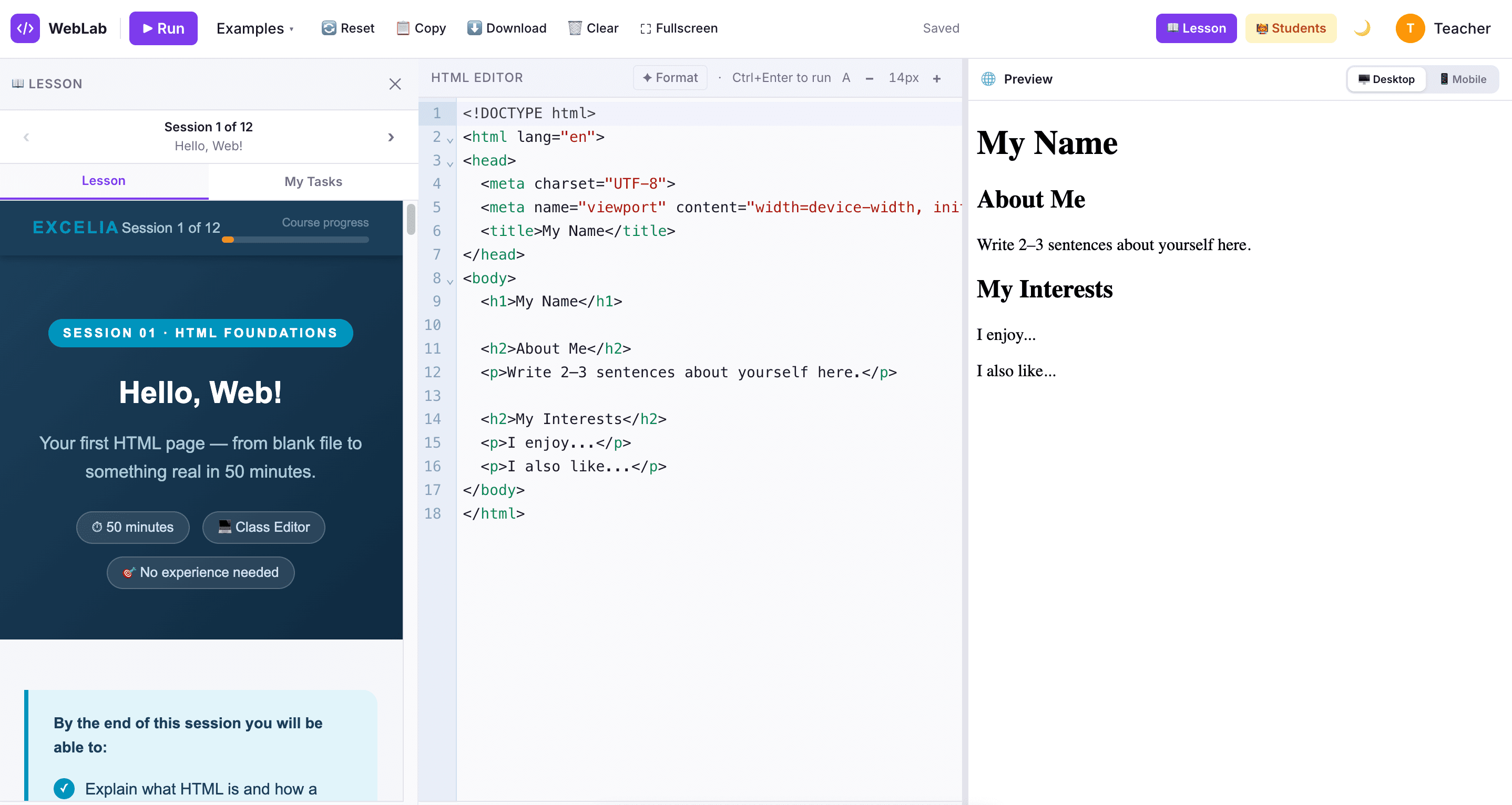Image resolution: width=1512 pixels, height=805 pixels.
Task: Switch to the Lesson tab
Action: [x=104, y=181]
